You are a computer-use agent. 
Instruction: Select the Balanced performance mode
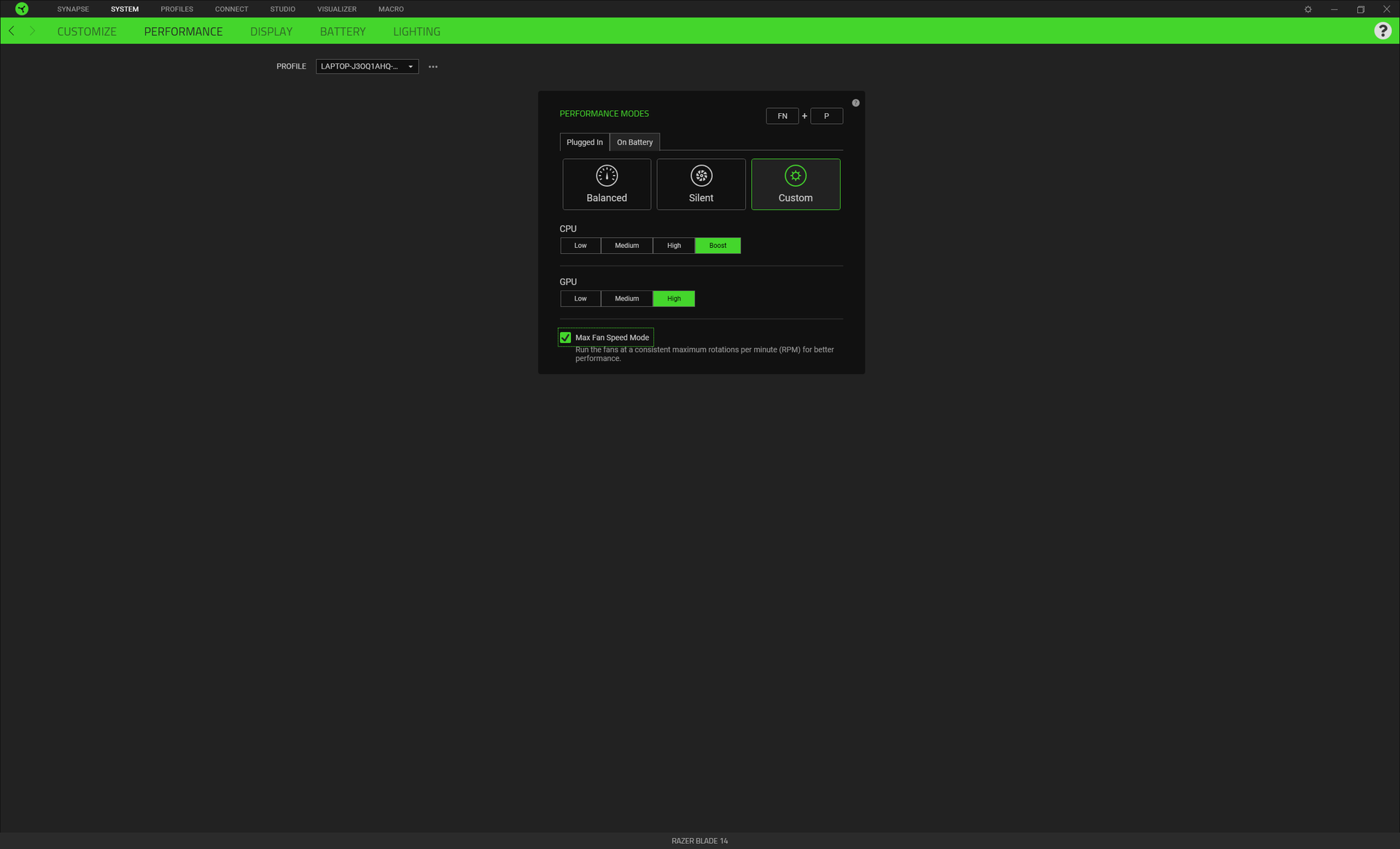click(606, 185)
